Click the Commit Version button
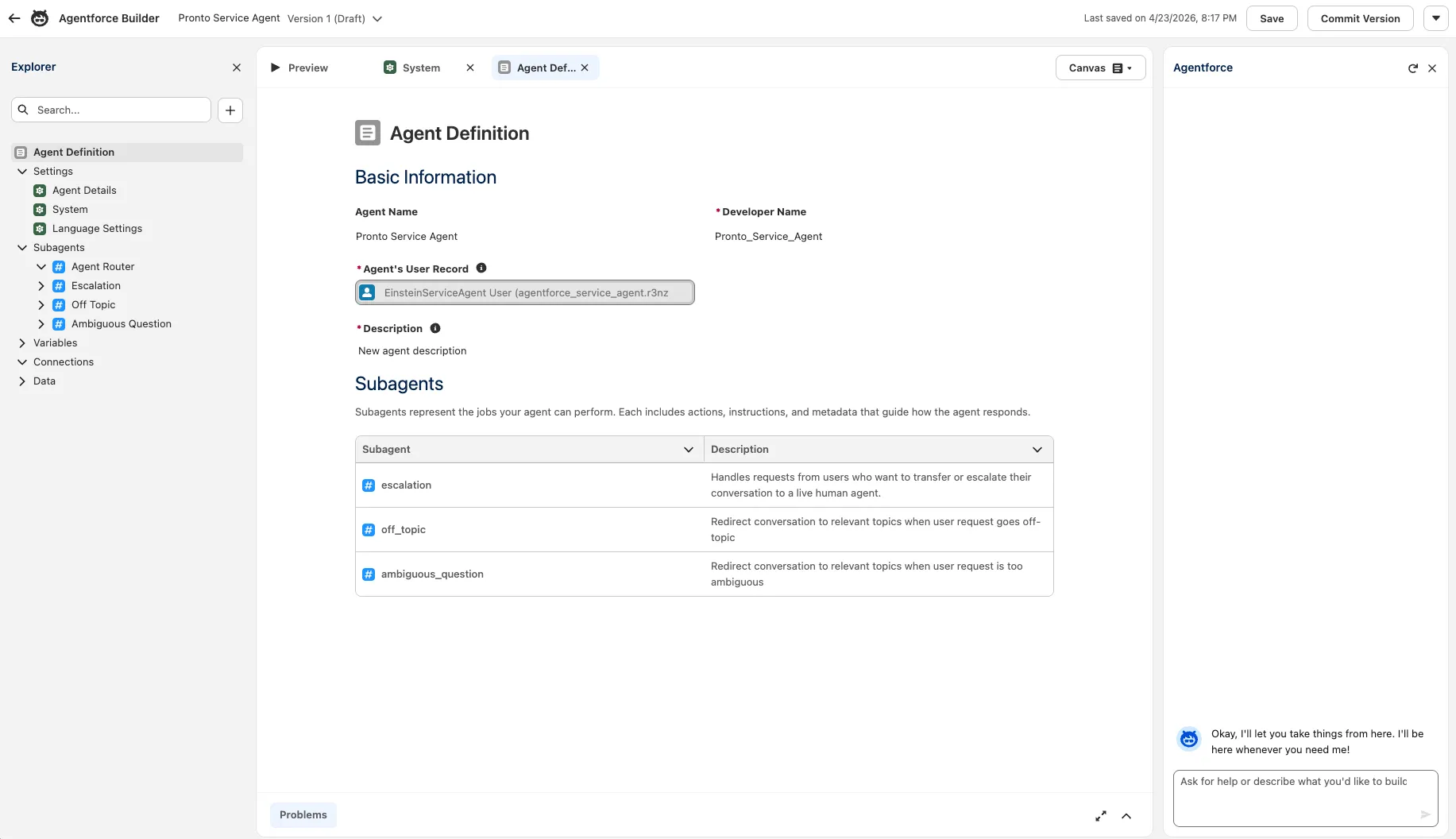 [x=1360, y=18]
